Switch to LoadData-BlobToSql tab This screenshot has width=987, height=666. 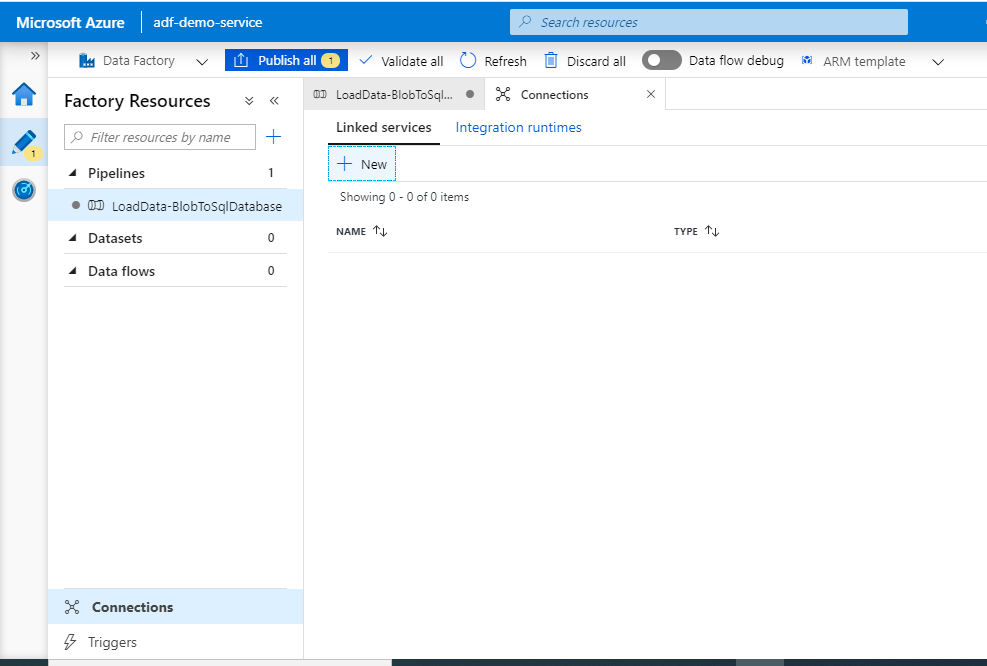click(x=394, y=94)
